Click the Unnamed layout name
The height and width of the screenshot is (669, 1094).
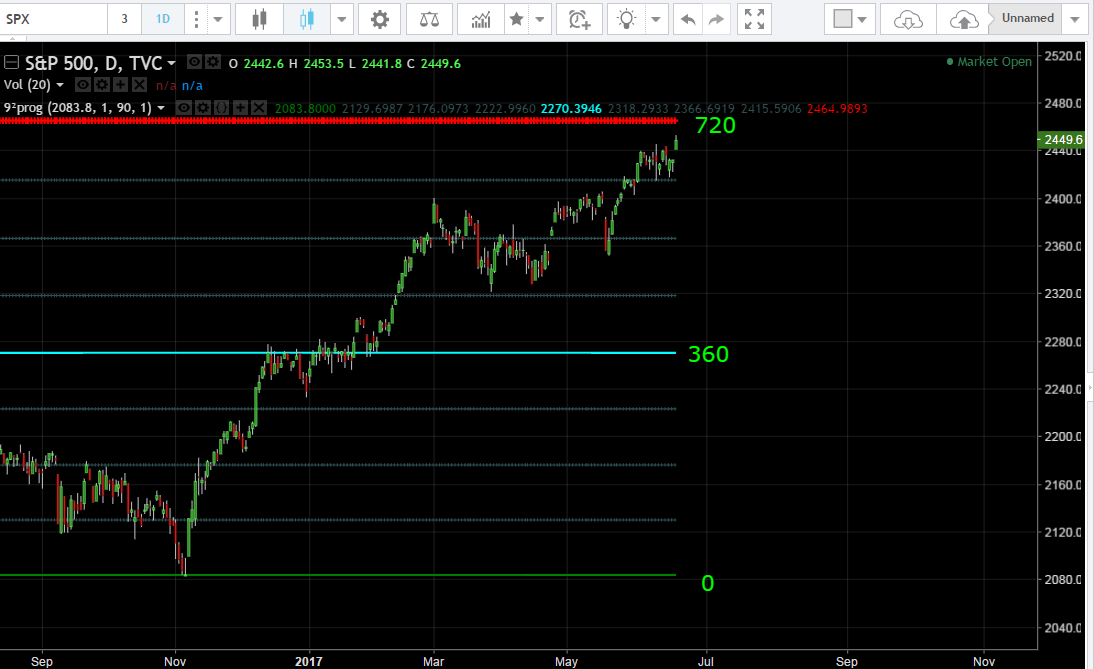pyautogui.click(x=1027, y=19)
